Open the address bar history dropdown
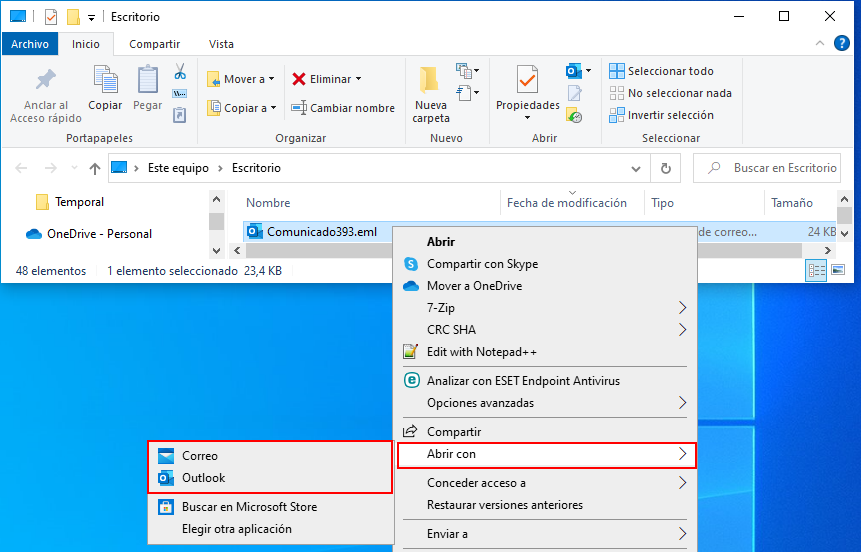The height and width of the screenshot is (552, 861). click(x=636, y=168)
